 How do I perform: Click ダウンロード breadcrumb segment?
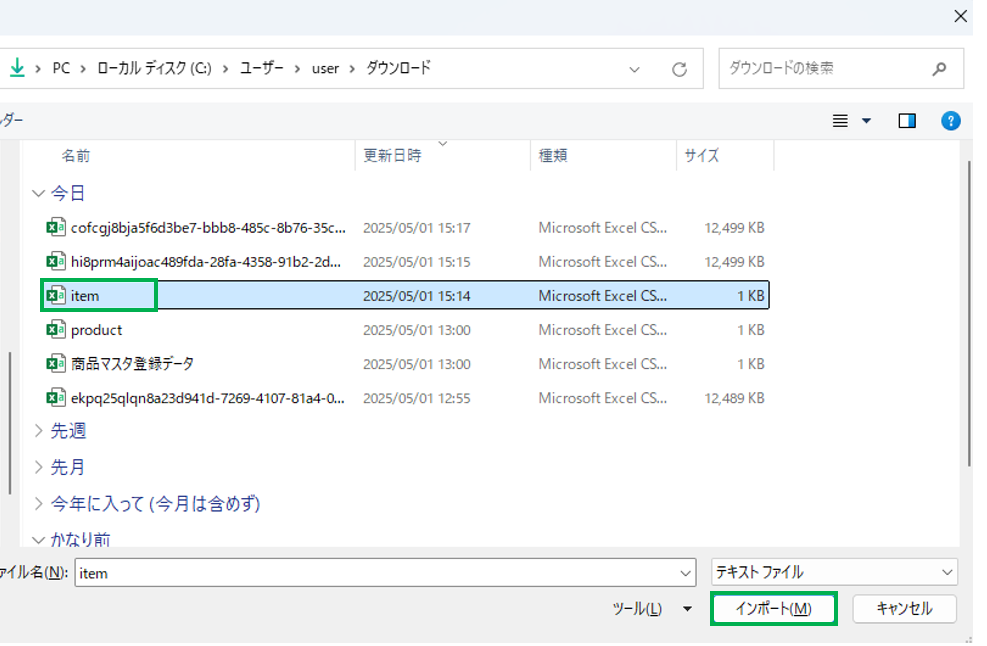point(398,67)
